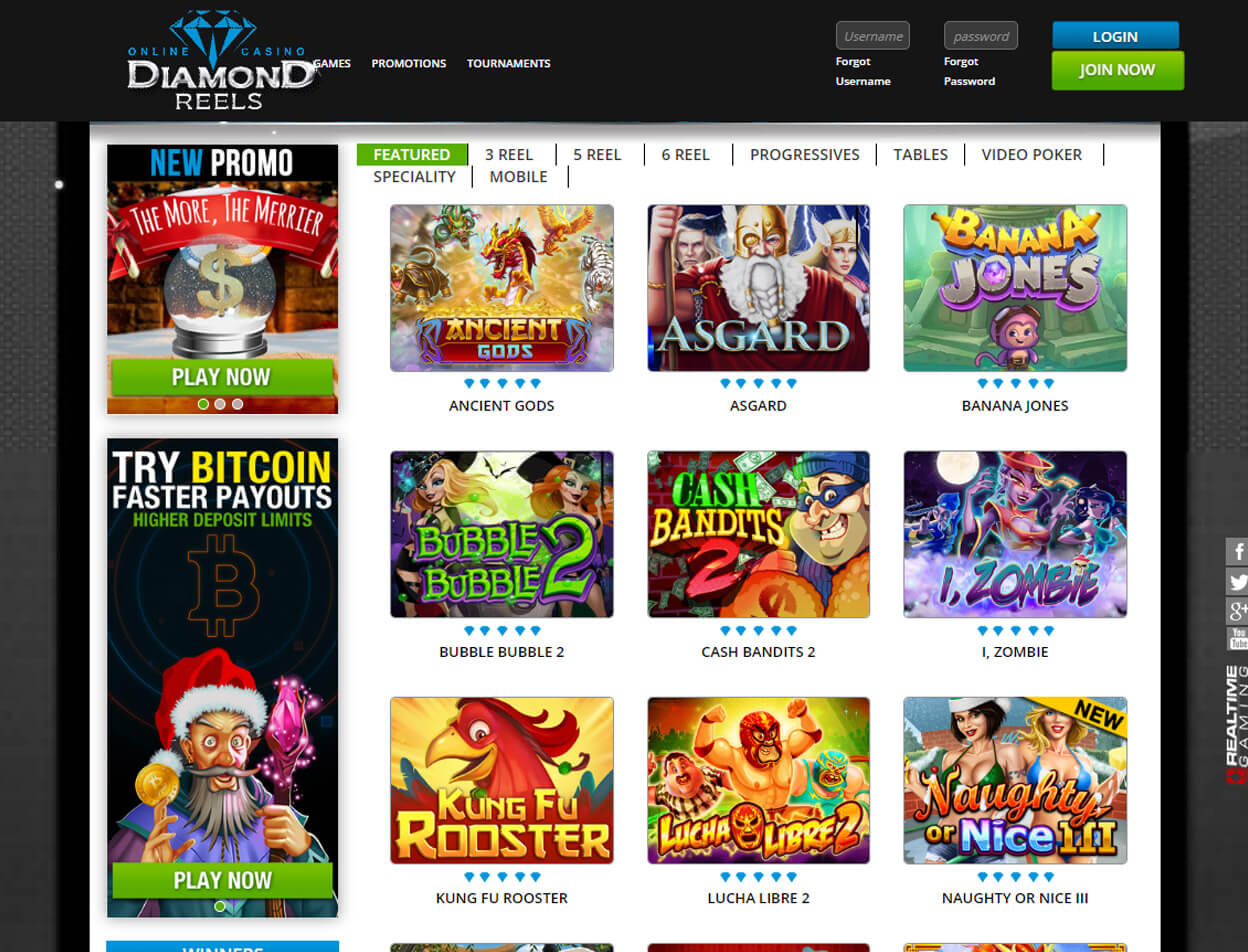This screenshot has width=1248, height=952.
Task: Click the NAUGHTY OR NICE III title text
Action: pyautogui.click(x=1015, y=898)
